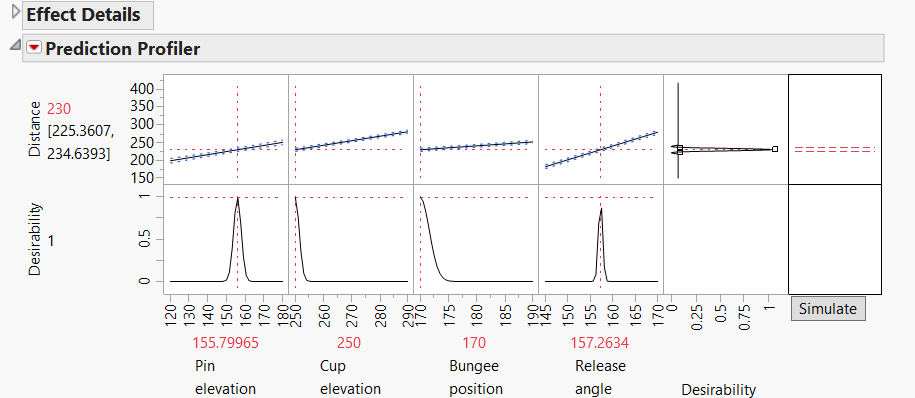Click the Simulate button
Image resolution: width=915 pixels, height=398 pixels.
pos(827,308)
